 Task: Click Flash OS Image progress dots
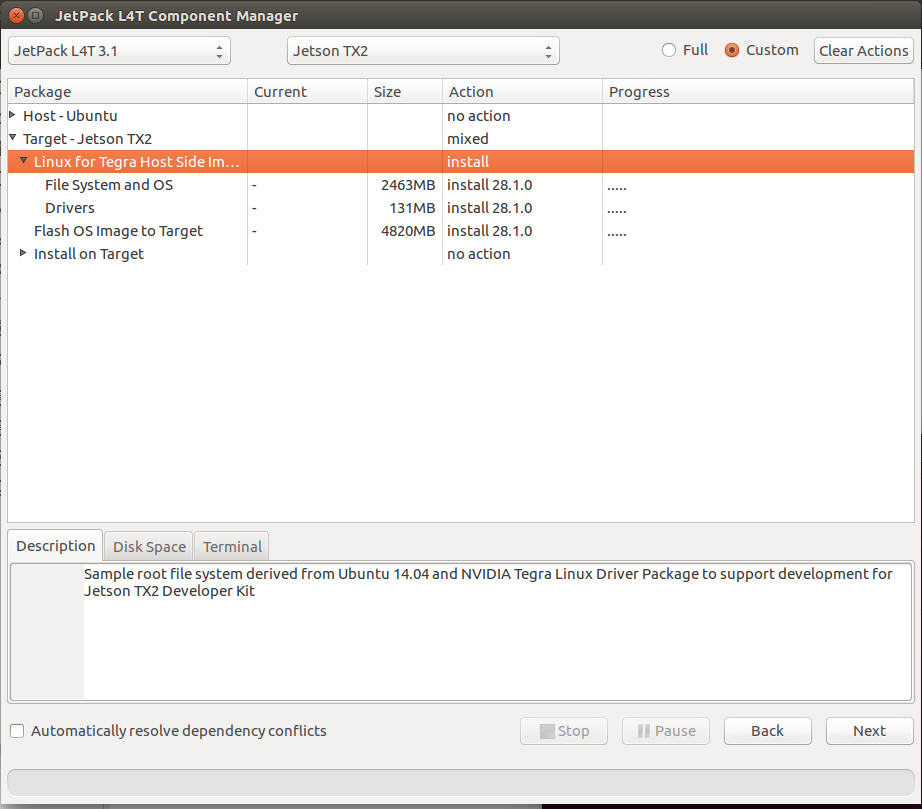click(x=617, y=235)
